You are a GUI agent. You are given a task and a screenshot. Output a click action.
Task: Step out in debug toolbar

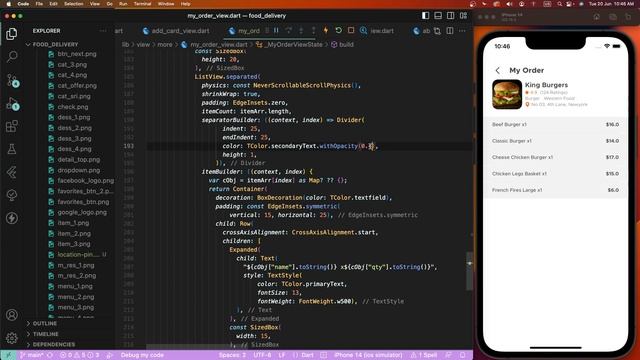pyautogui.click(x=313, y=31)
